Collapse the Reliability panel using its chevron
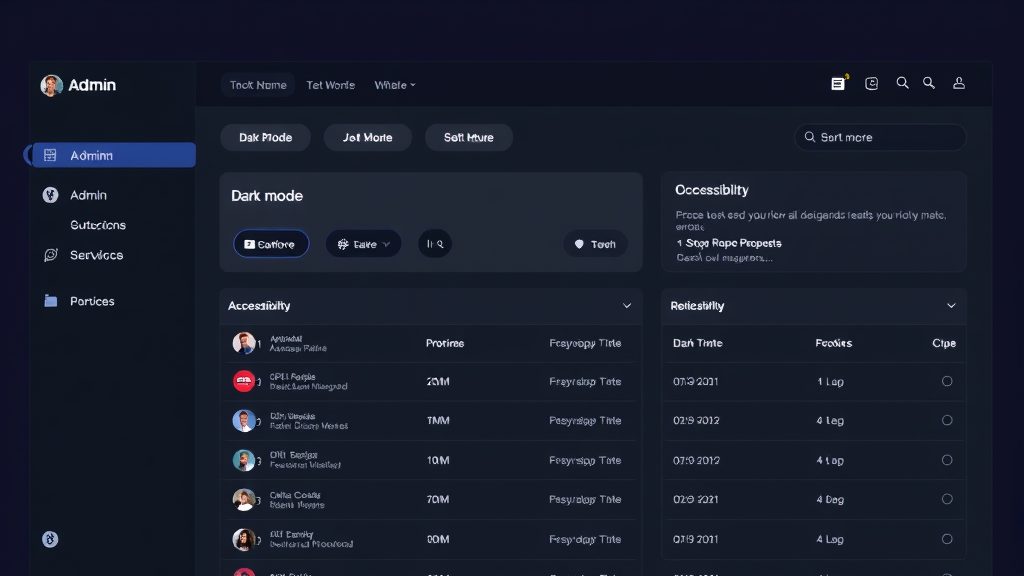1024x576 pixels. tap(951, 306)
